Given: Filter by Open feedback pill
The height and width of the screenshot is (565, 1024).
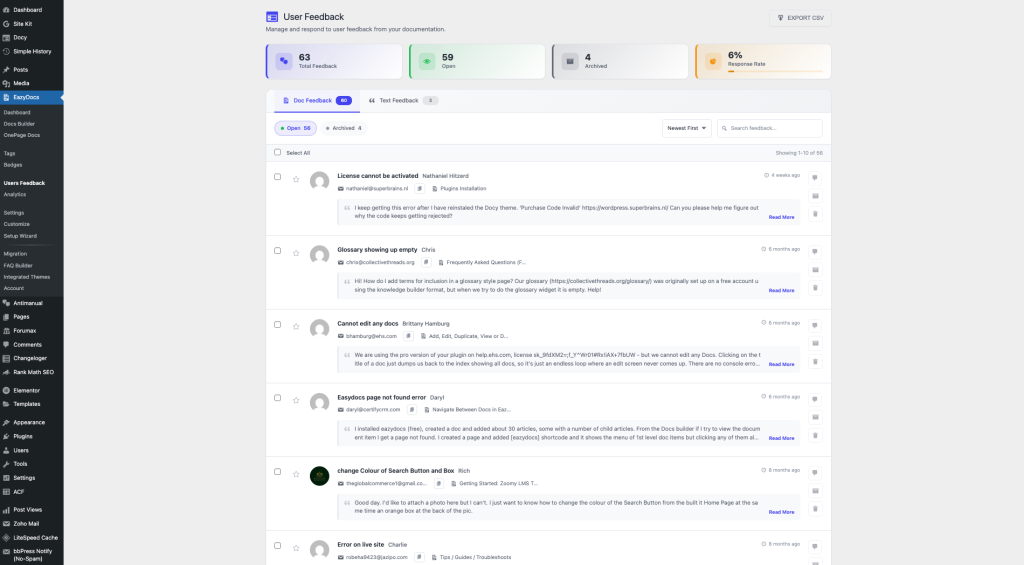Looking at the screenshot, I should point(295,128).
